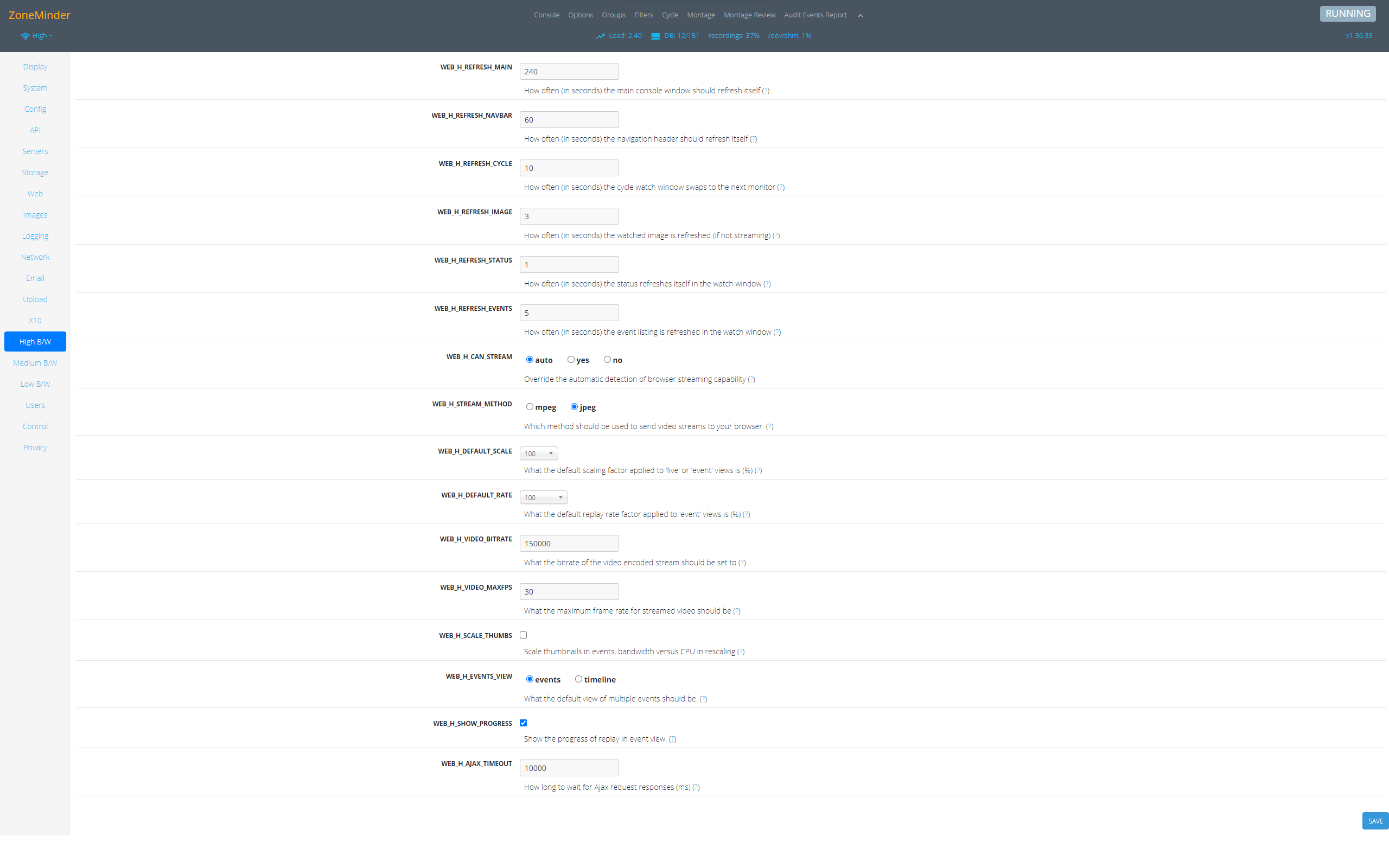Enable the WEB_H_SCALE_THUMBS checkbox
The image size is (1389, 868).
pyautogui.click(x=523, y=635)
